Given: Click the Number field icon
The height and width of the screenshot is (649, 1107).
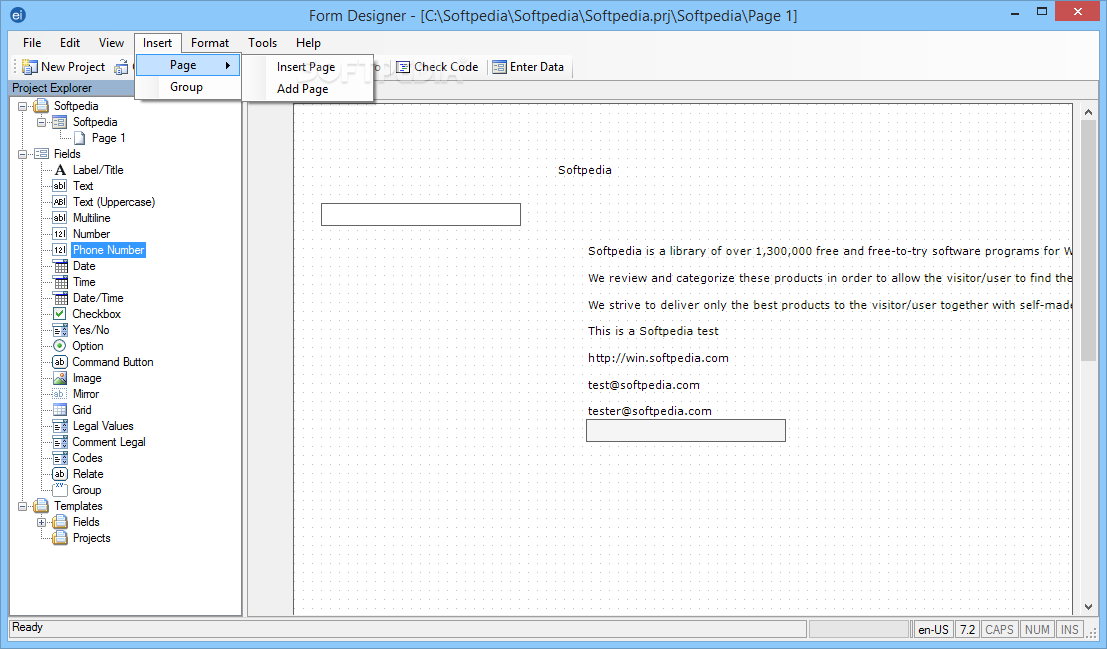Looking at the screenshot, I should [x=60, y=234].
